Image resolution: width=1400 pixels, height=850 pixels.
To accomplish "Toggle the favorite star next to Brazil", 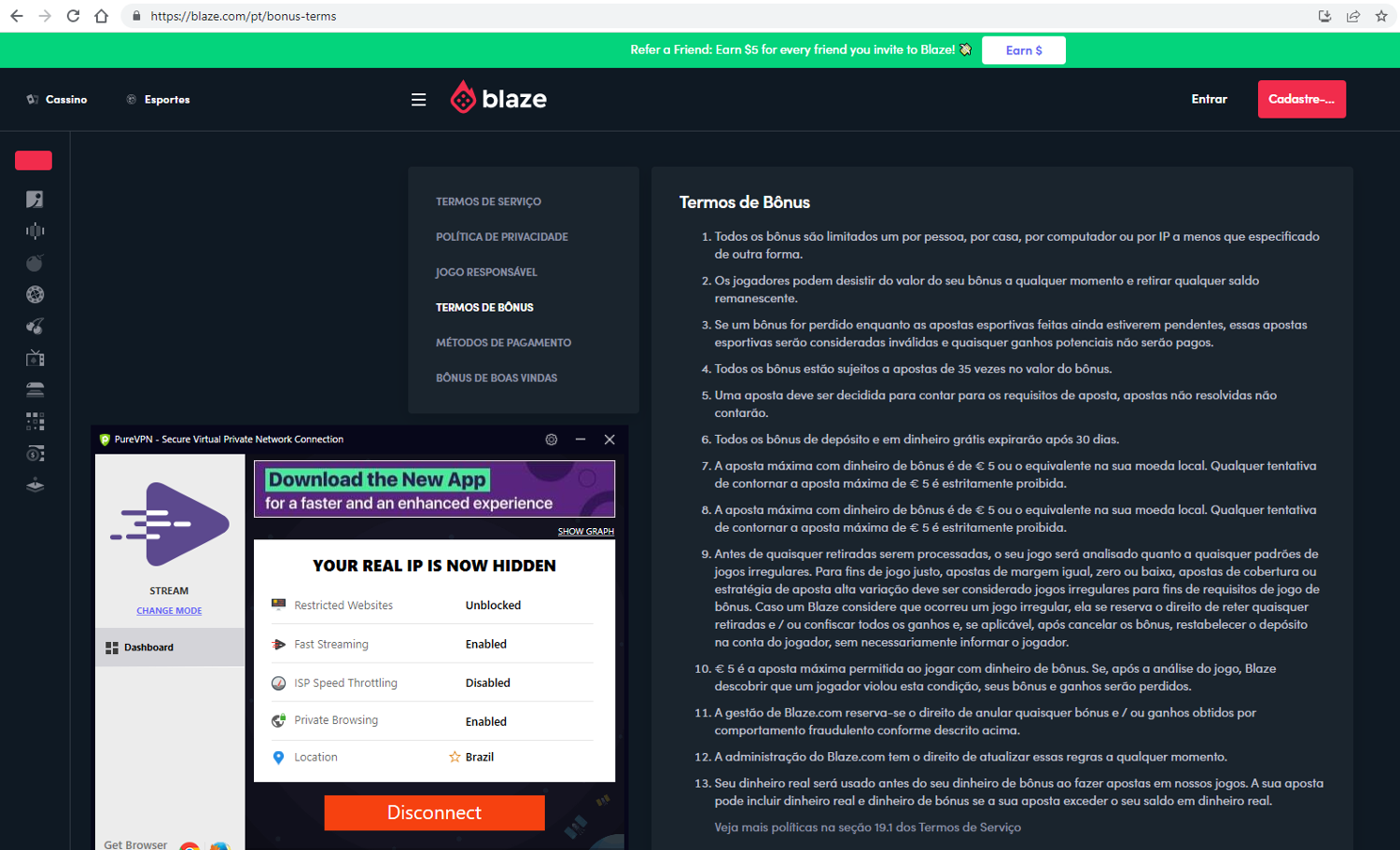I will (x=455, y=757).
